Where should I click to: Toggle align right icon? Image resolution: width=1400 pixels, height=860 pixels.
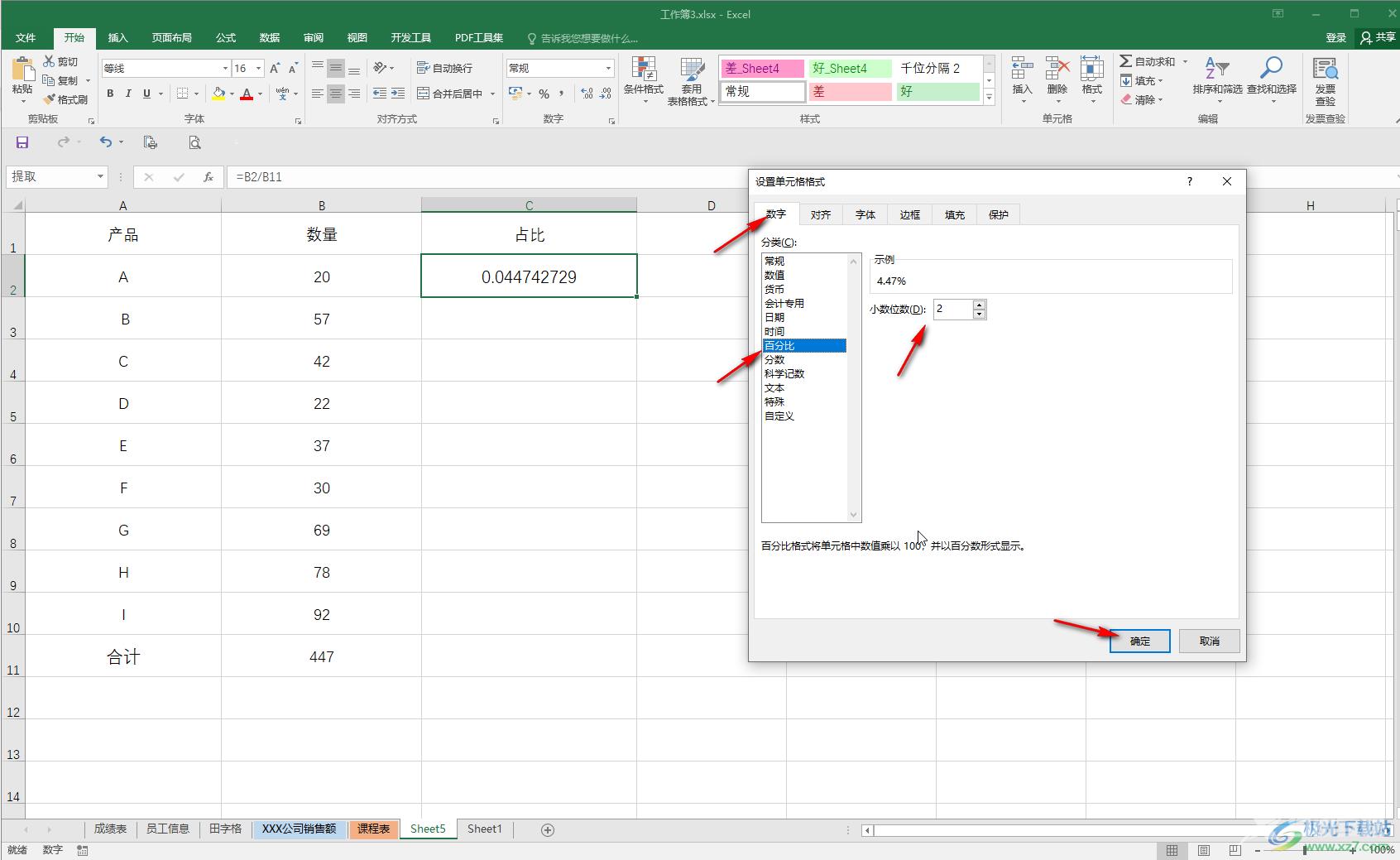coord(354,94)
